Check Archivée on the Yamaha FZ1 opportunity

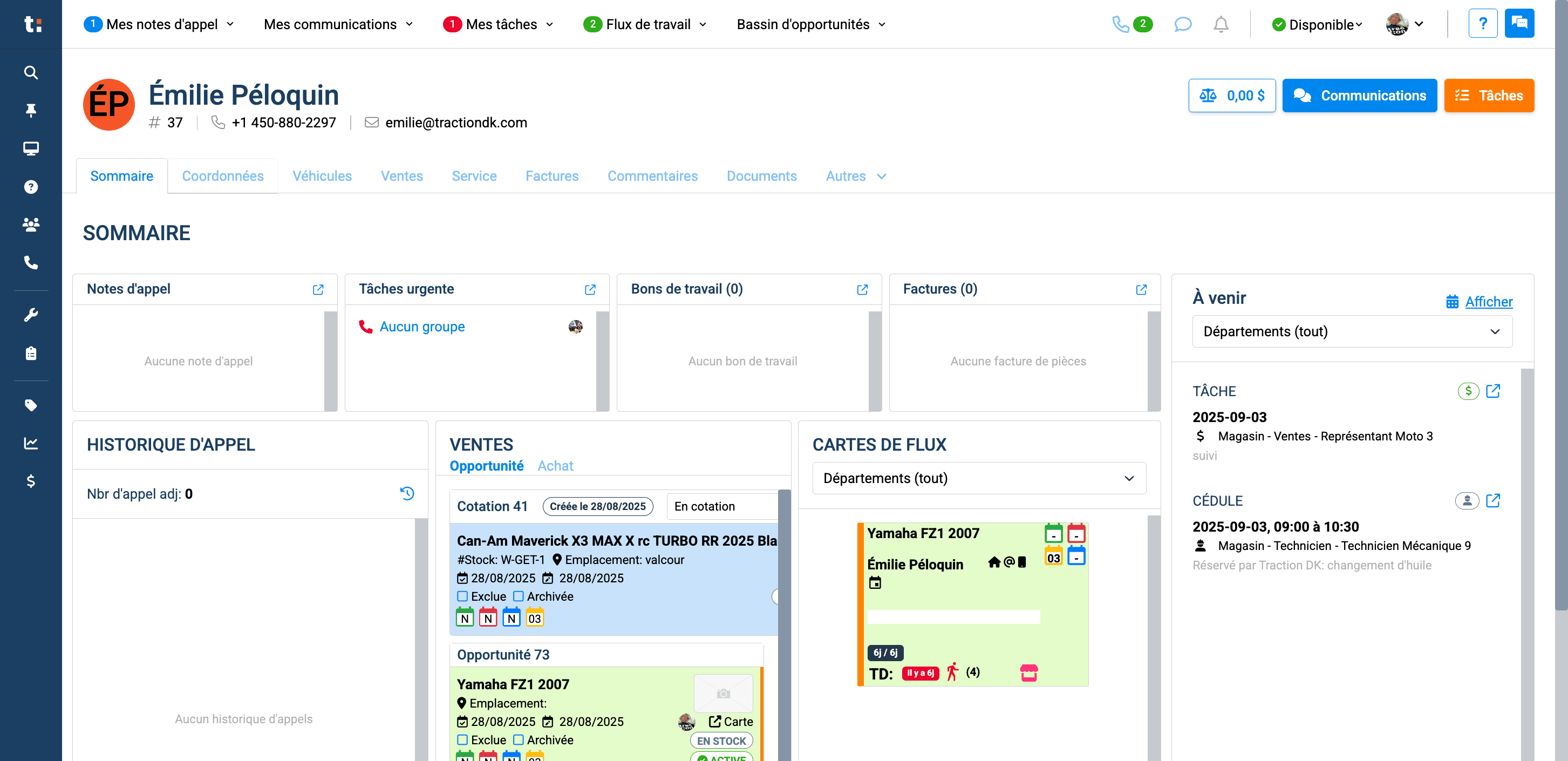[x=519, y=740]
